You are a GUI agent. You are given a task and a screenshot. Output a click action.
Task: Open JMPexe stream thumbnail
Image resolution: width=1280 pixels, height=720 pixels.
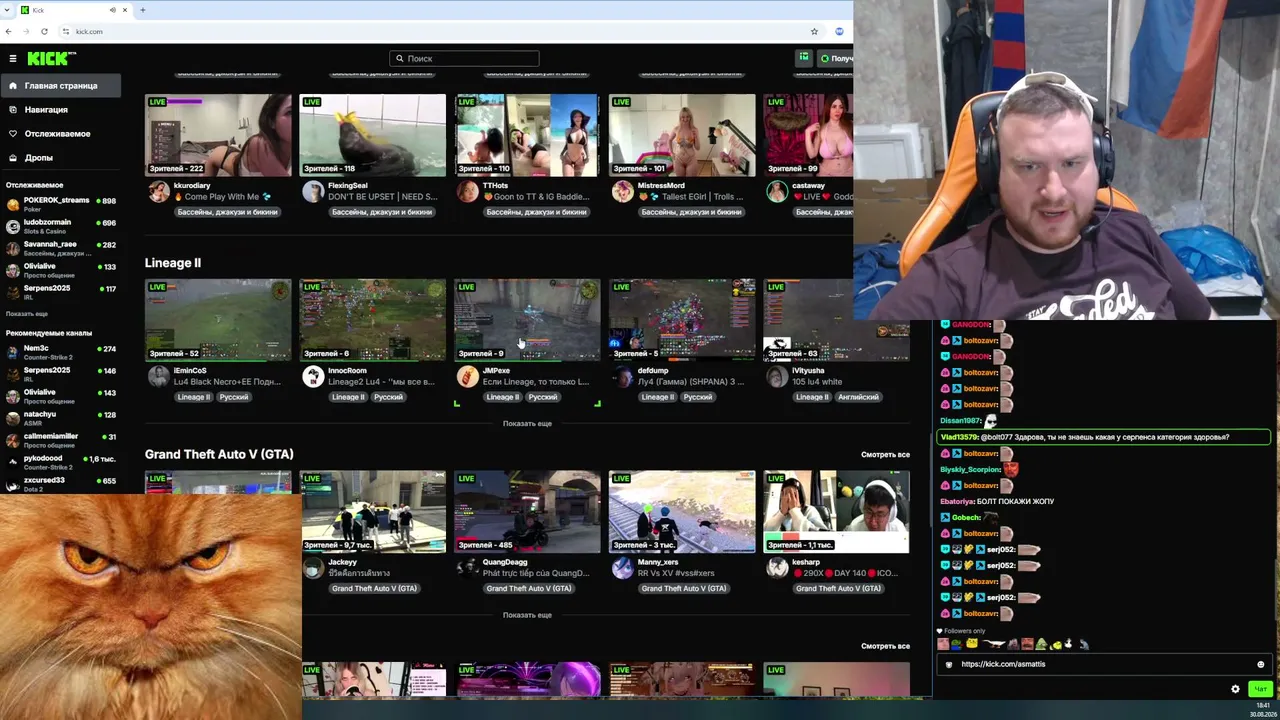point(527,319)
